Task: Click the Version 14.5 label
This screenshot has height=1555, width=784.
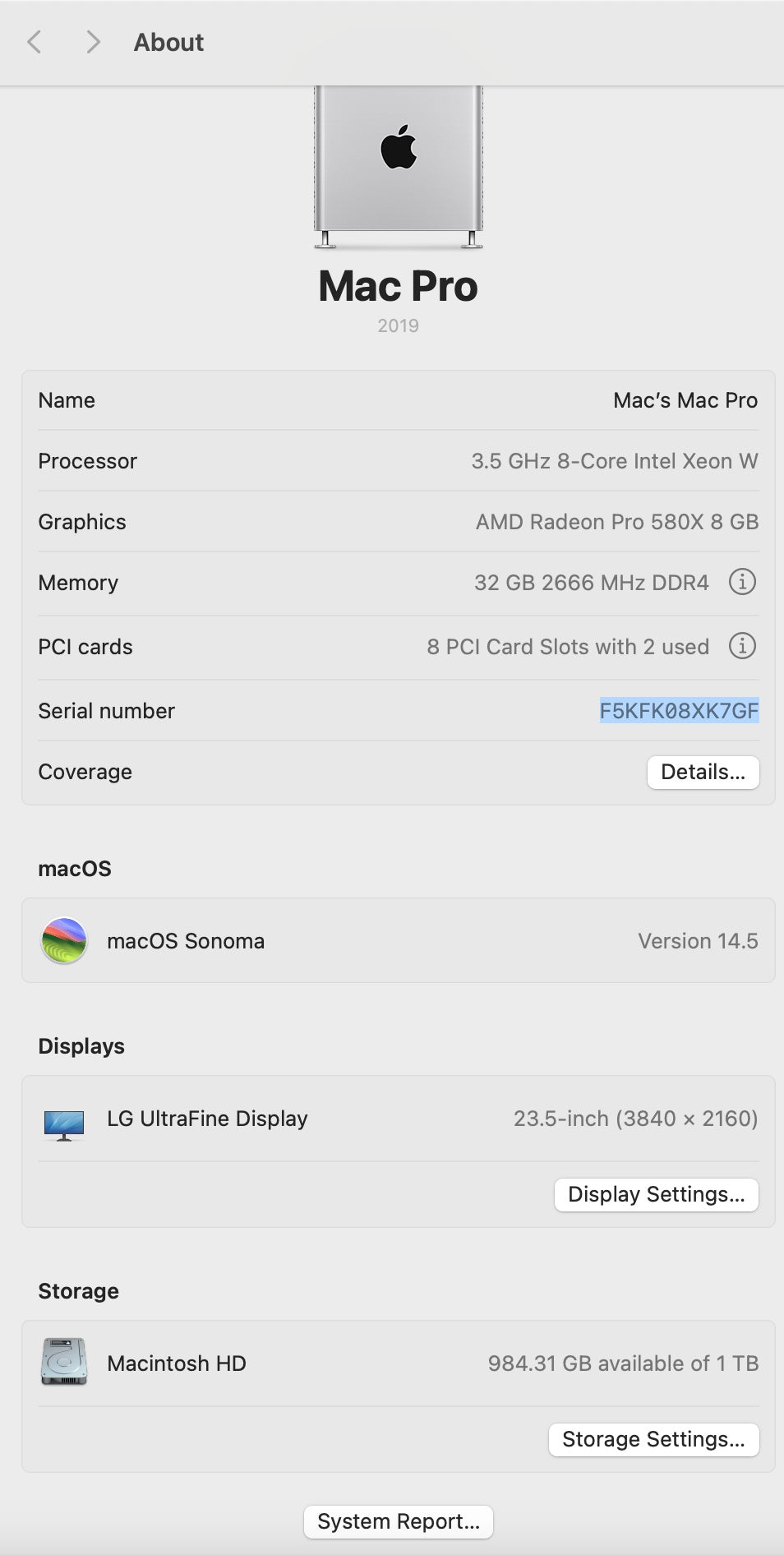Action: tap(698, 940)
